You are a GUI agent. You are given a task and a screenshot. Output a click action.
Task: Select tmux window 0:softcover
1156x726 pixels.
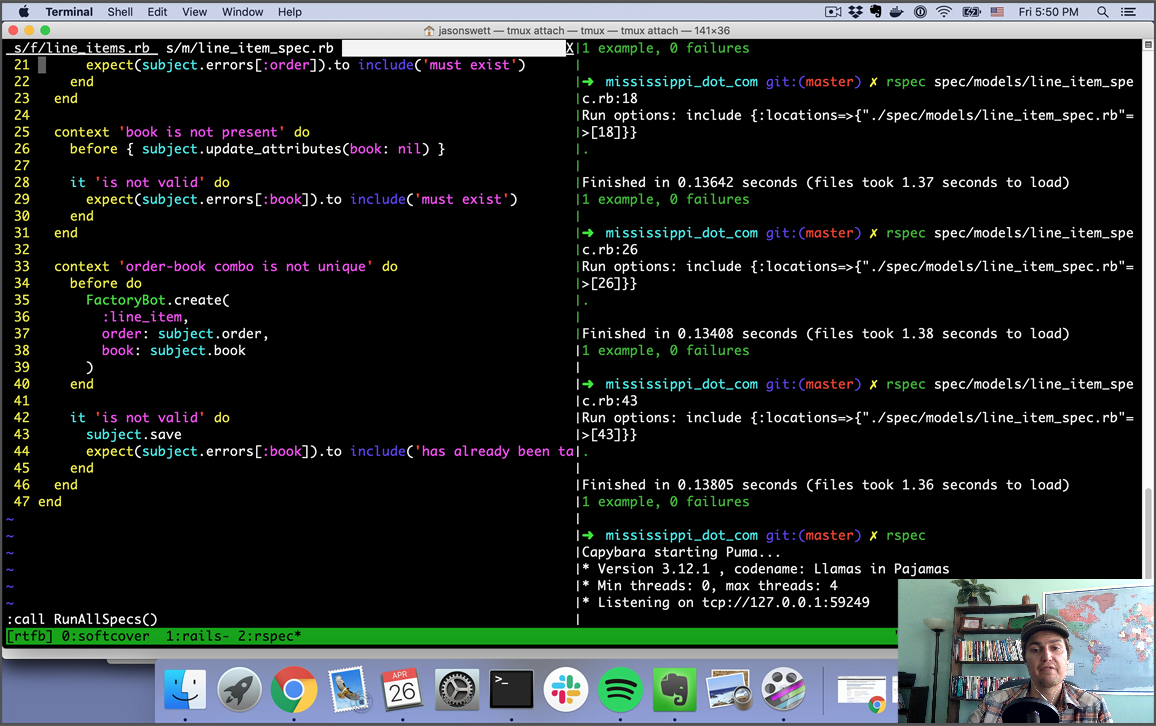(x=105, y=636)
